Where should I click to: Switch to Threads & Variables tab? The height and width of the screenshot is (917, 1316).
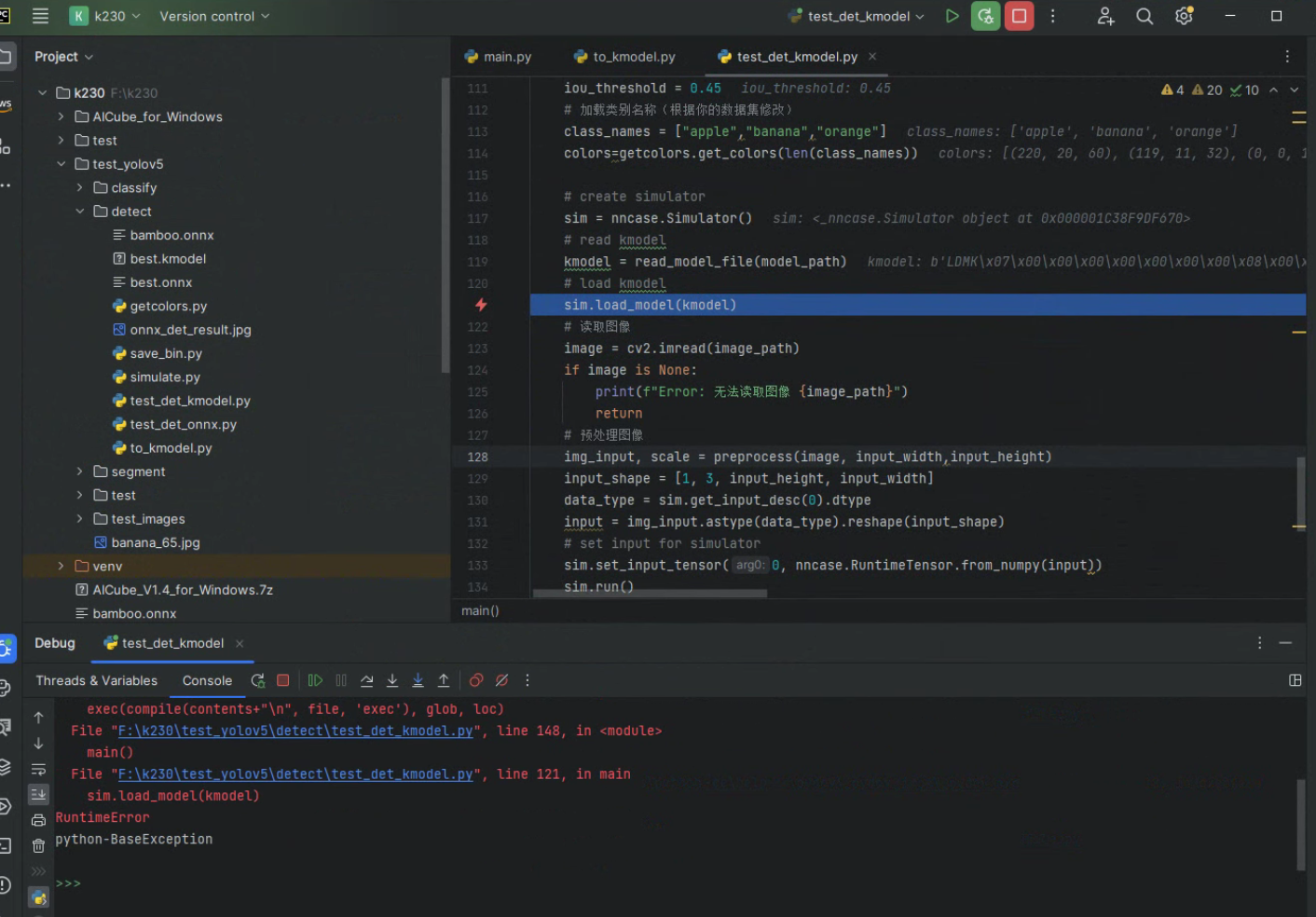(x=96, y=680)
